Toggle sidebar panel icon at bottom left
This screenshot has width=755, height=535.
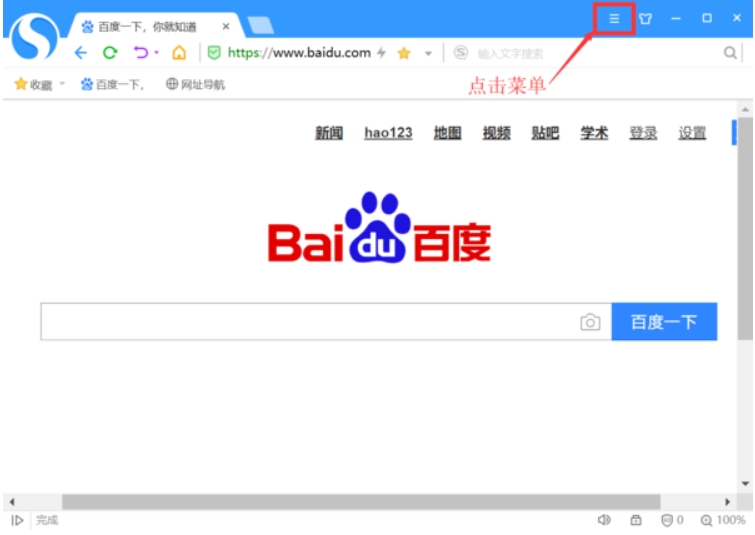17,520
